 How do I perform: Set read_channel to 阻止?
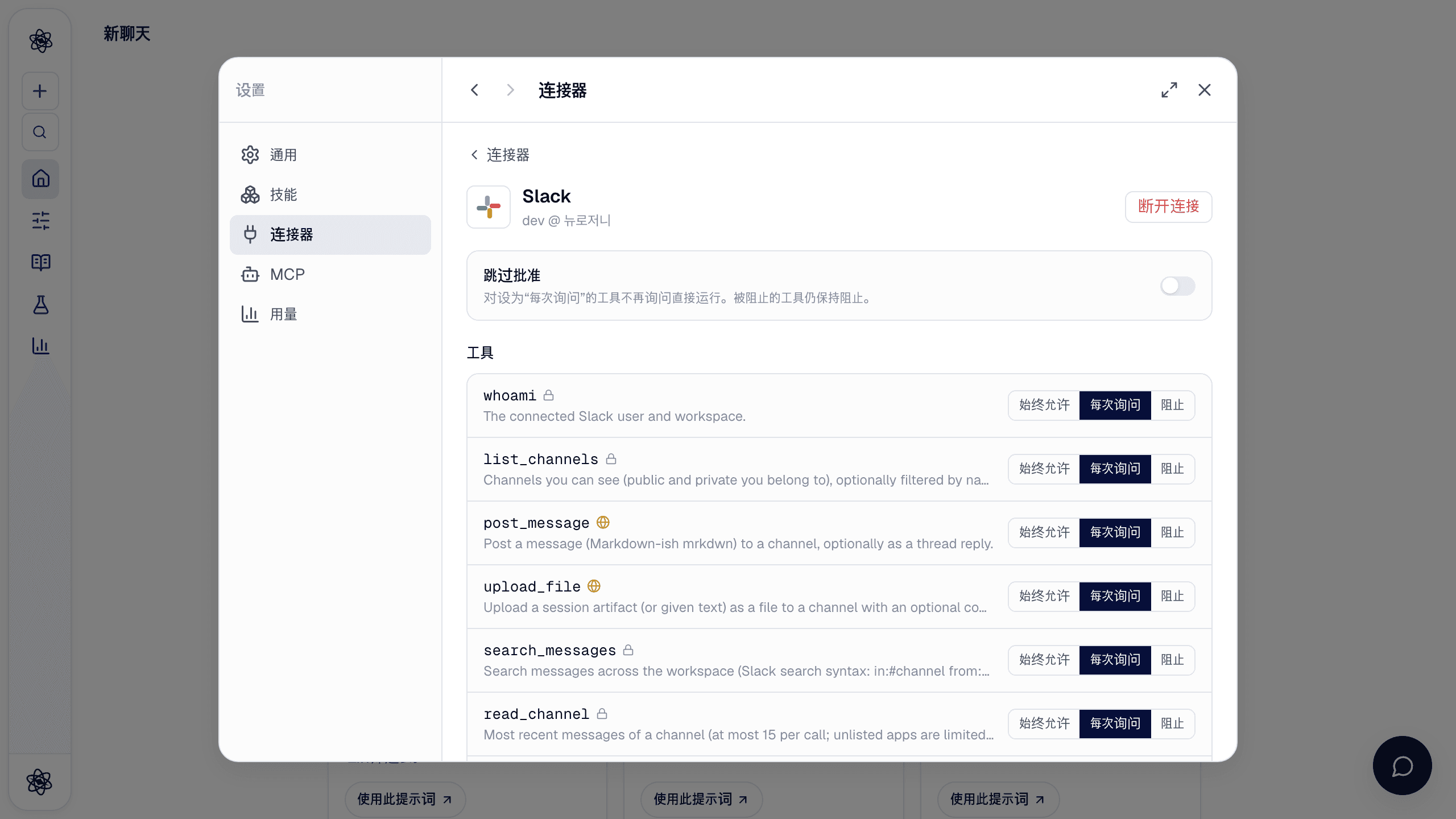tap(1172, 723)
